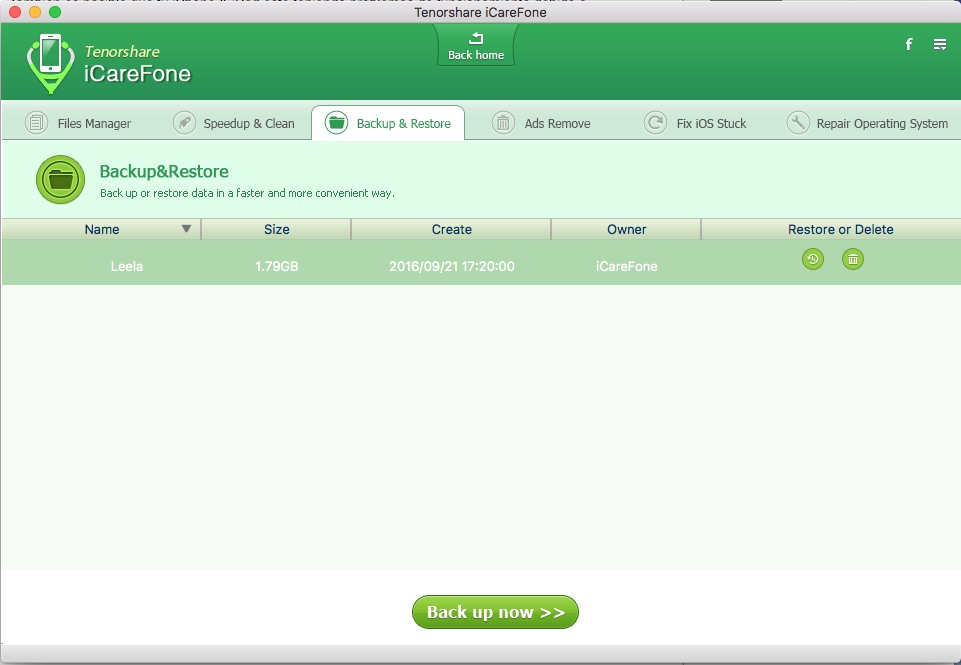Click the 1.79GB size cell

(x=276, y=266)
